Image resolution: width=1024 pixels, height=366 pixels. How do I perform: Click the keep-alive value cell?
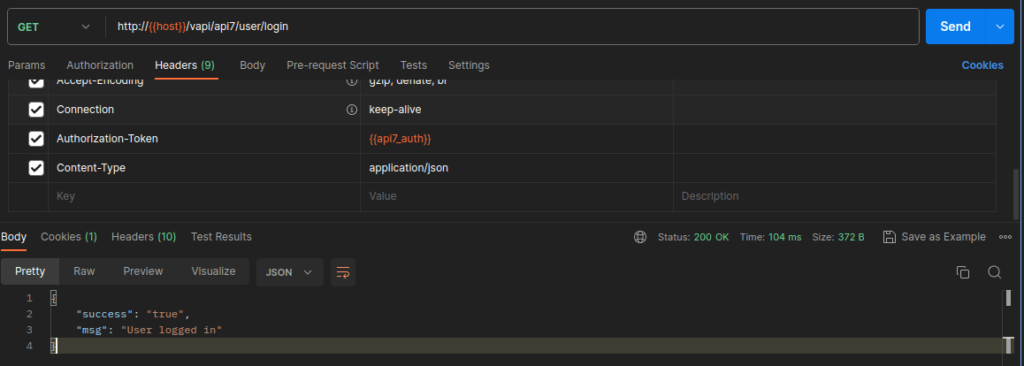[x=517, y=110]
